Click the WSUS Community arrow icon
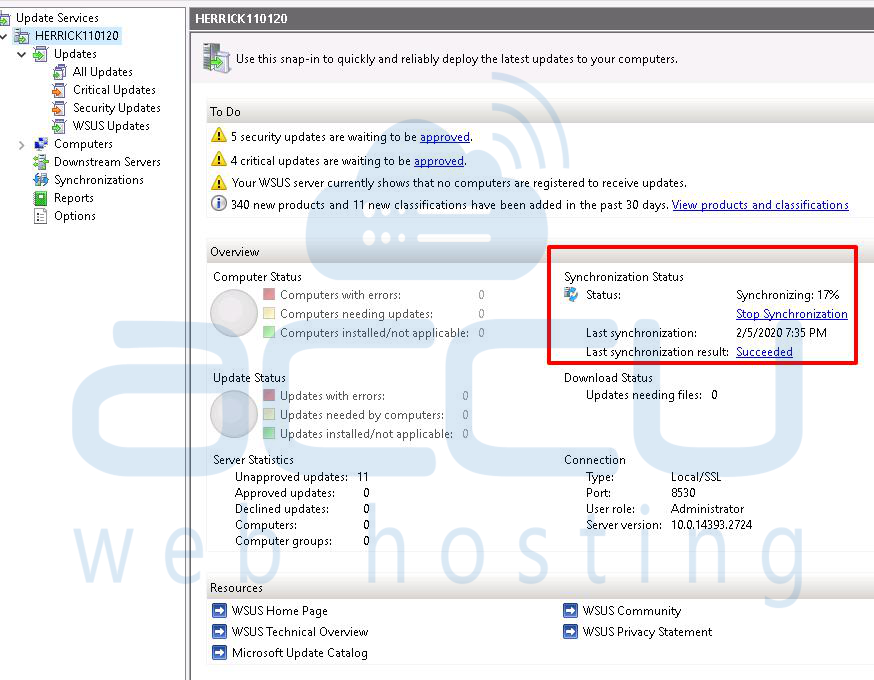874x680 pixels. click(570, 611)
